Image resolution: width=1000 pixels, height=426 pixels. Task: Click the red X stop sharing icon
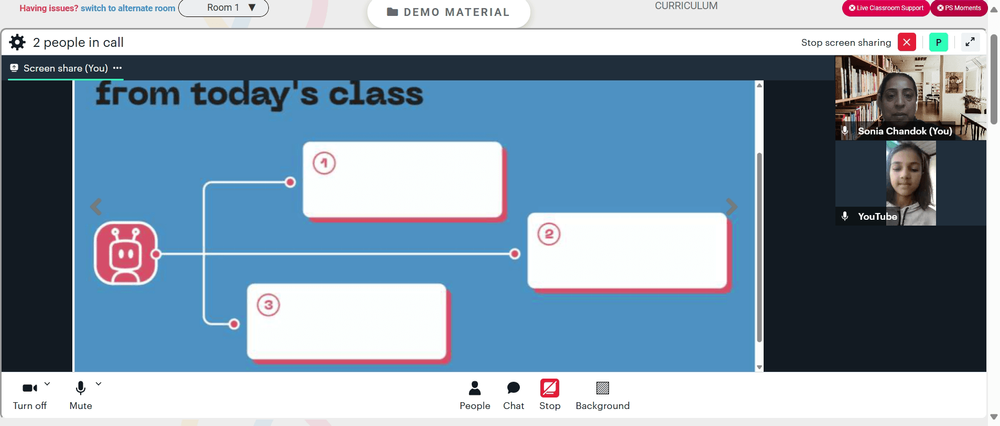tap(906, 43)
